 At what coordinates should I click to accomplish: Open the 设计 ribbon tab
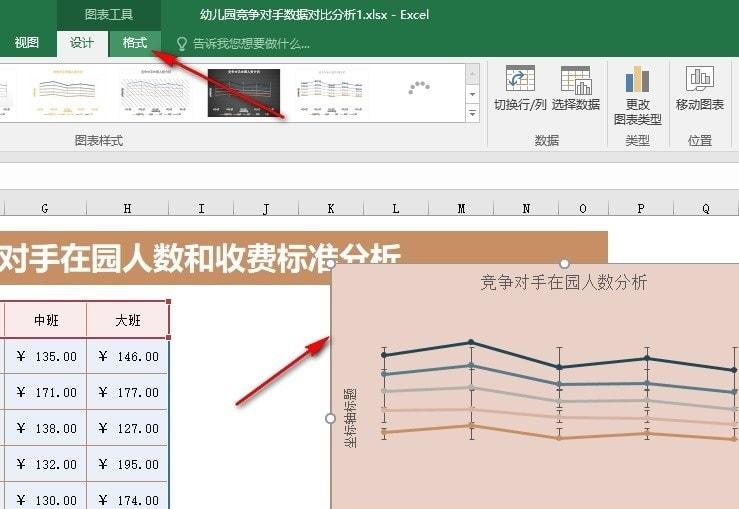(82, 43)
